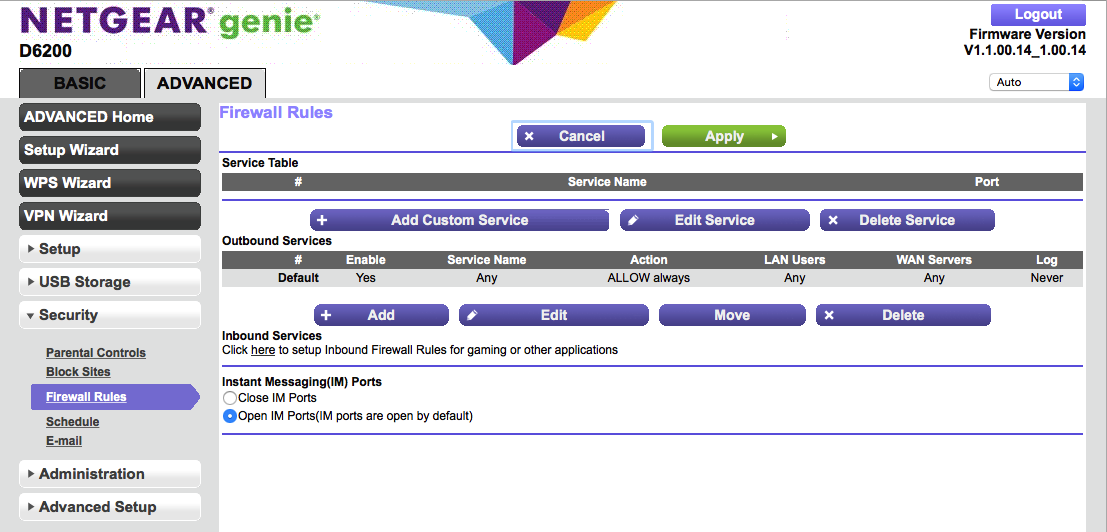
Task: Click the X icon on Cancel button
Action: pyautogui.click(x=529, y=136)
